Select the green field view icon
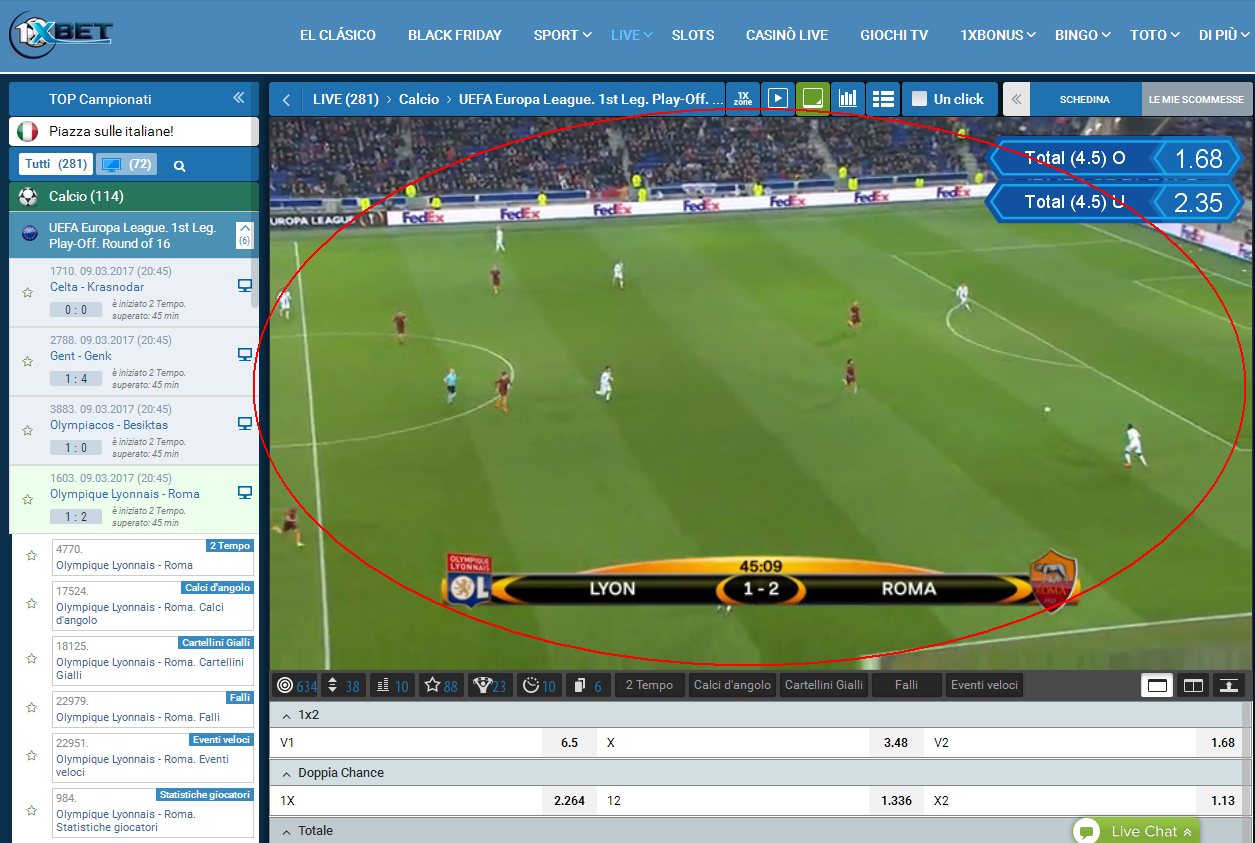 (x=812, y=99)
